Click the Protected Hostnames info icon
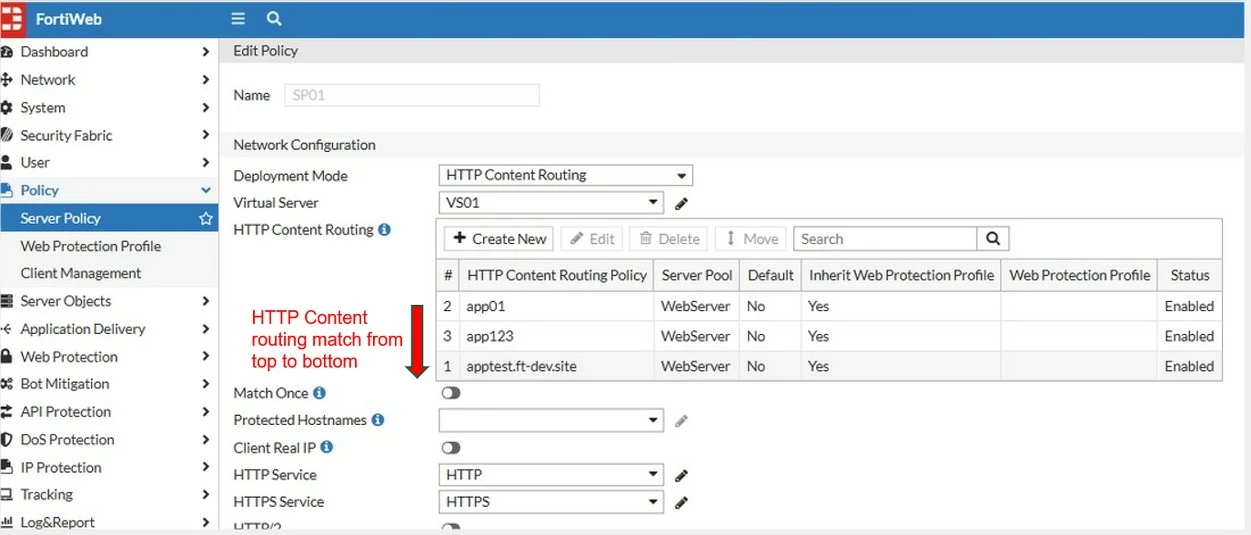 (378, 420)
